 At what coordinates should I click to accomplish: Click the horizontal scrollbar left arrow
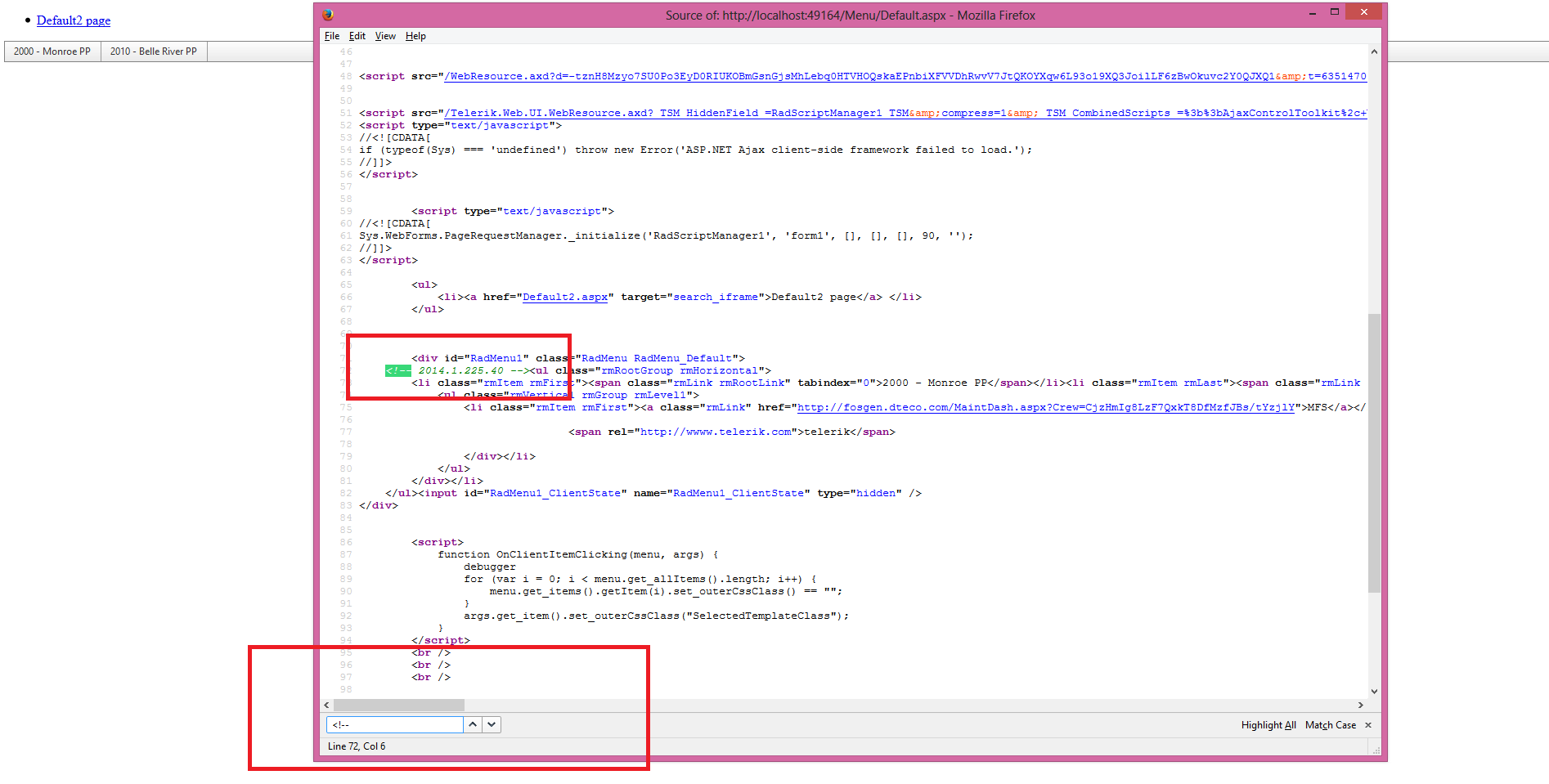point(327,705)
